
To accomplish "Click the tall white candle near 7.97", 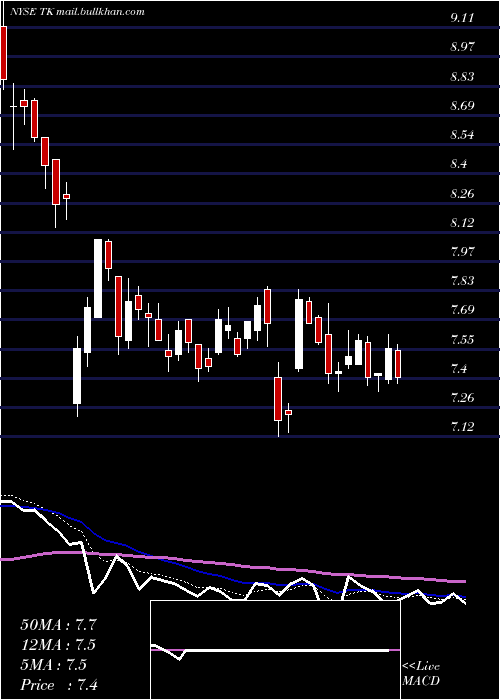I will [98, 279].
